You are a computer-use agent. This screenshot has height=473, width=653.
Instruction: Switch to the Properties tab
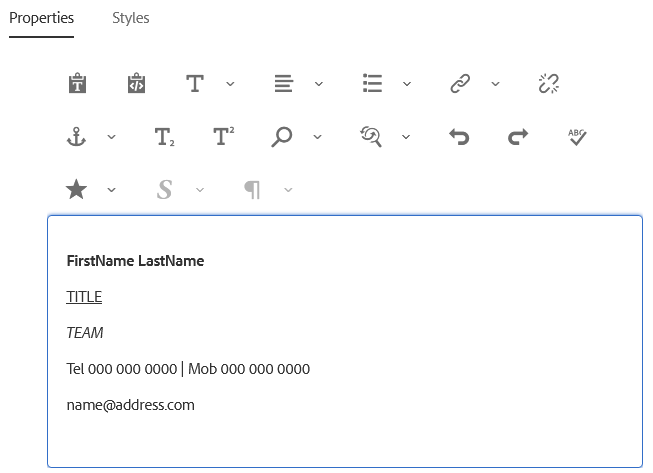point(42,18)
